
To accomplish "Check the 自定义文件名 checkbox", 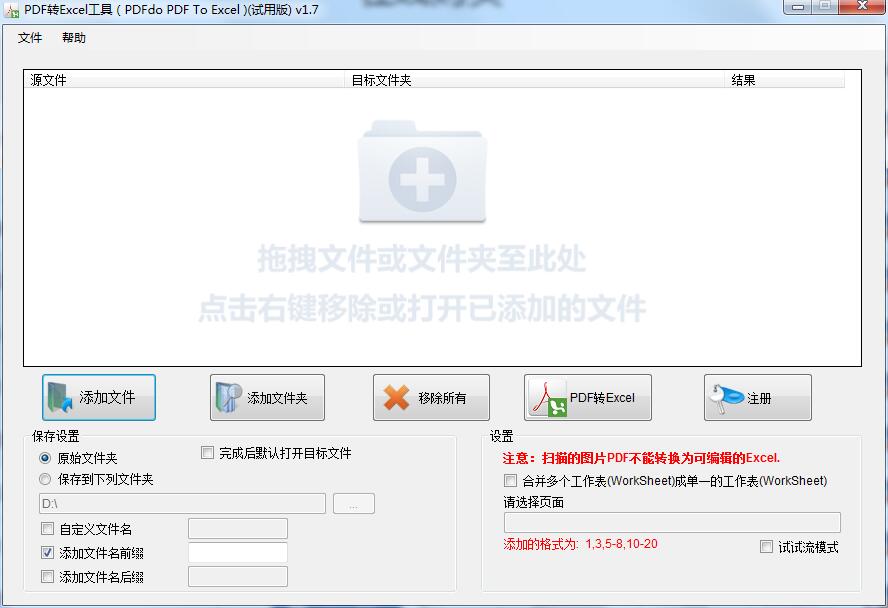I will tap(48, 529).
